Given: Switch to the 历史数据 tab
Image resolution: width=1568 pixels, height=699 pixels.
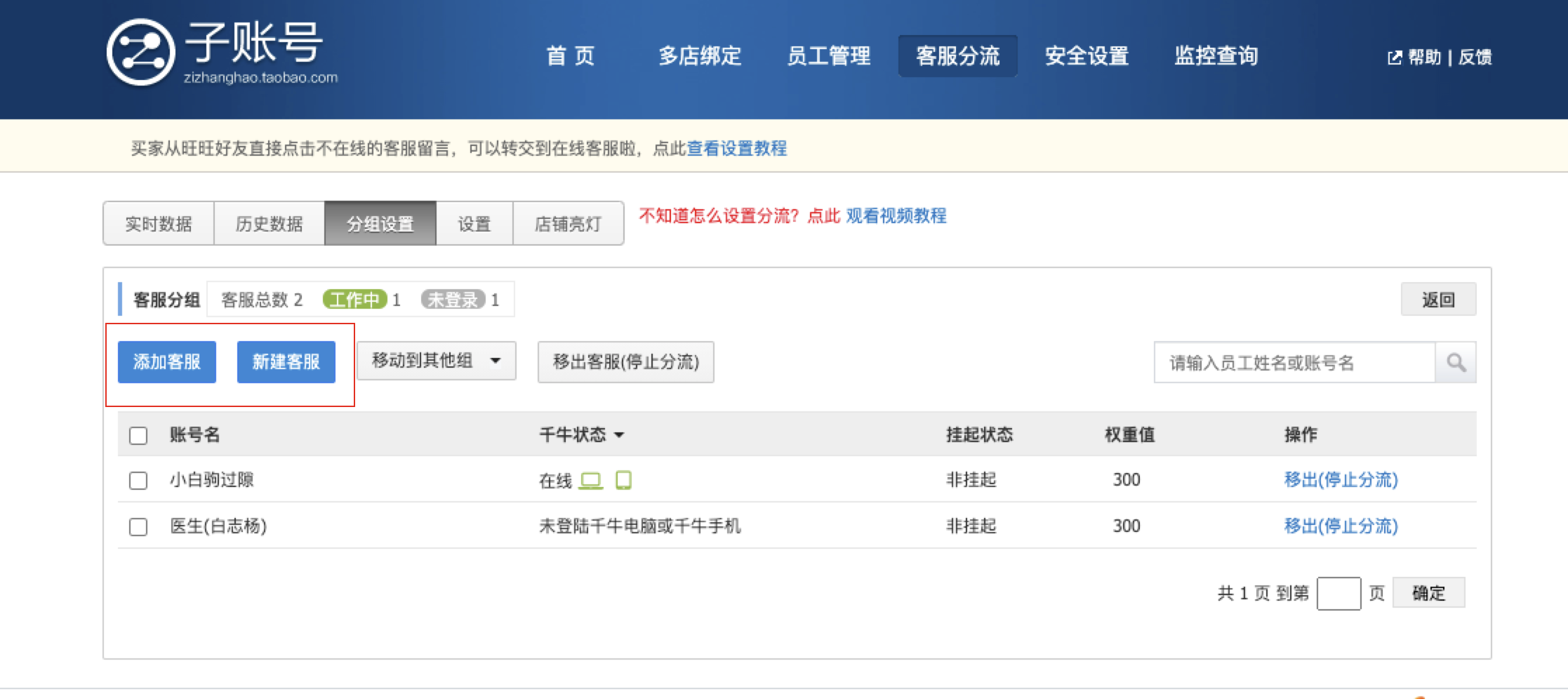Looking at the screenshot, I should (x=270, y=224).
